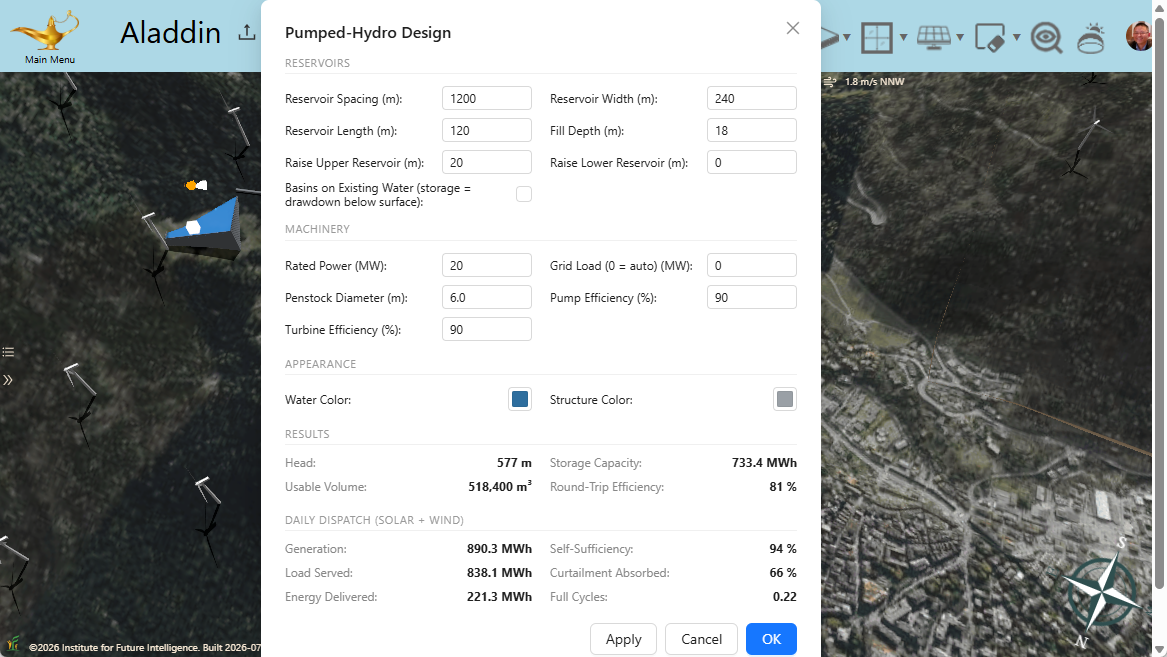Click the 'Aladdin' title text
The height and width of the screenshot is (657, 1167).
(x=170, y=33)
